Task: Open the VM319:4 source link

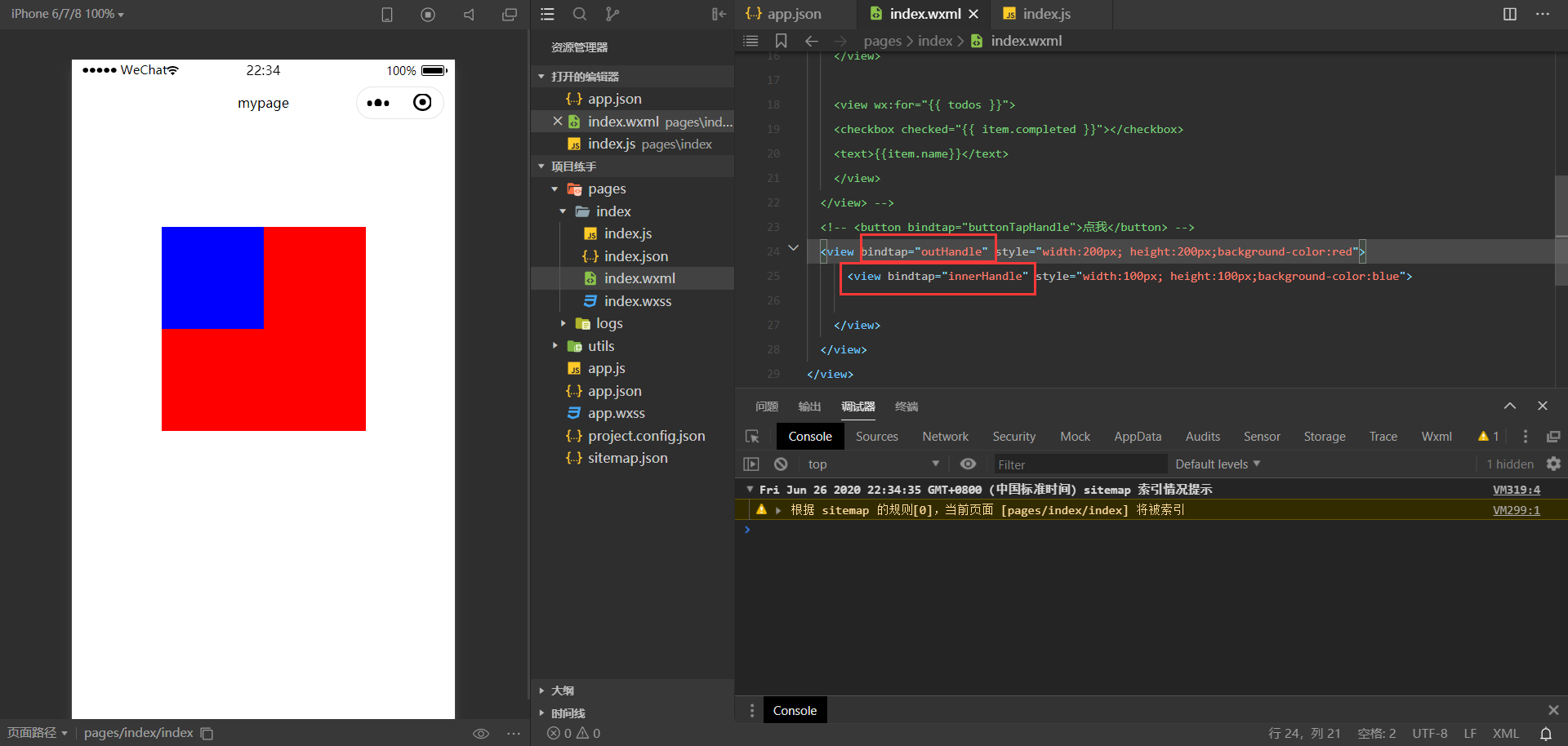Action: [x=1517, y=490]
